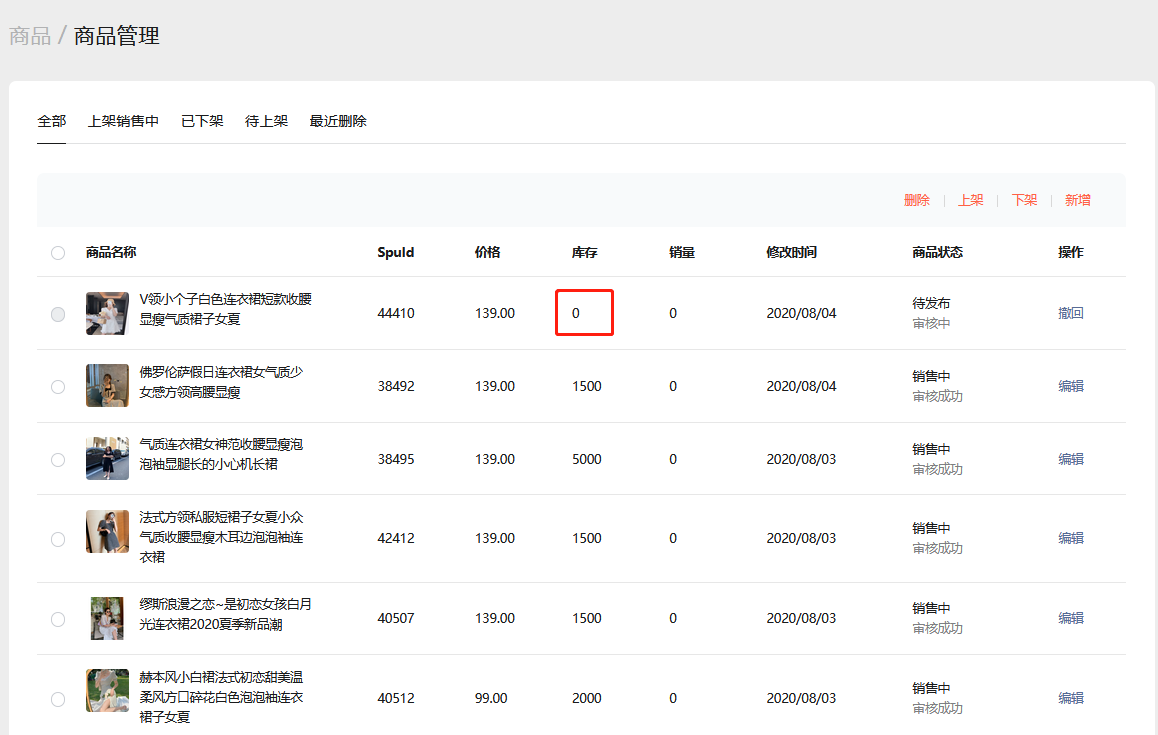Screen dimensions: 1158x735
Task: Select row radio for SpuId 38495
Action: [58, 459]
